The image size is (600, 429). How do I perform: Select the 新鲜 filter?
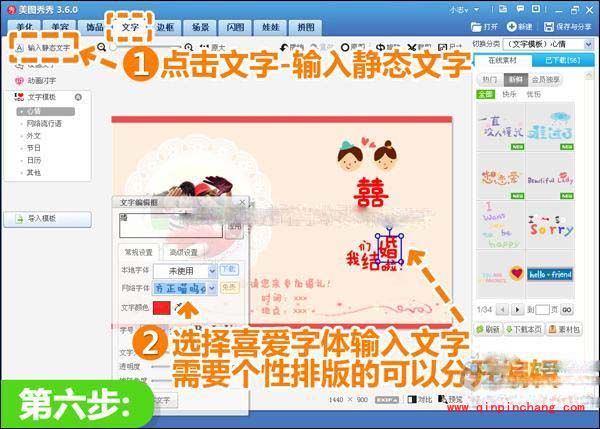tap(515, 80)
